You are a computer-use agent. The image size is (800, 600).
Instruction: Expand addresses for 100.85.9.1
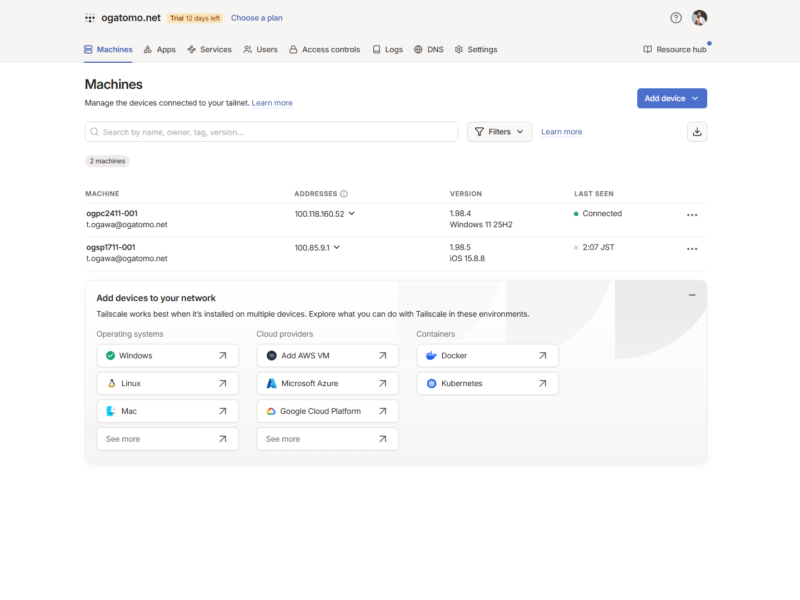tap(337, 247)
